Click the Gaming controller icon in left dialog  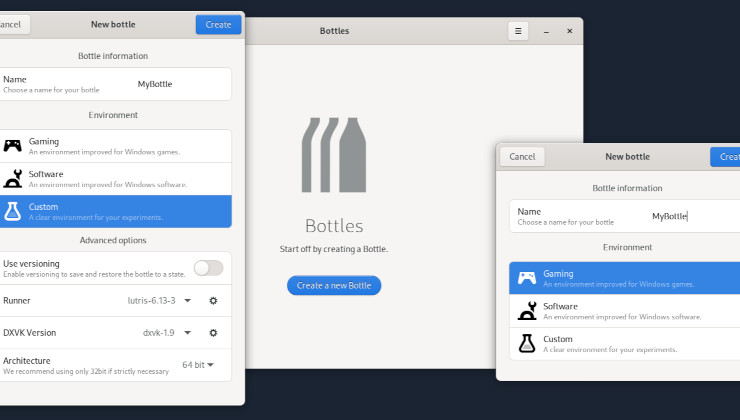point(12,146)
